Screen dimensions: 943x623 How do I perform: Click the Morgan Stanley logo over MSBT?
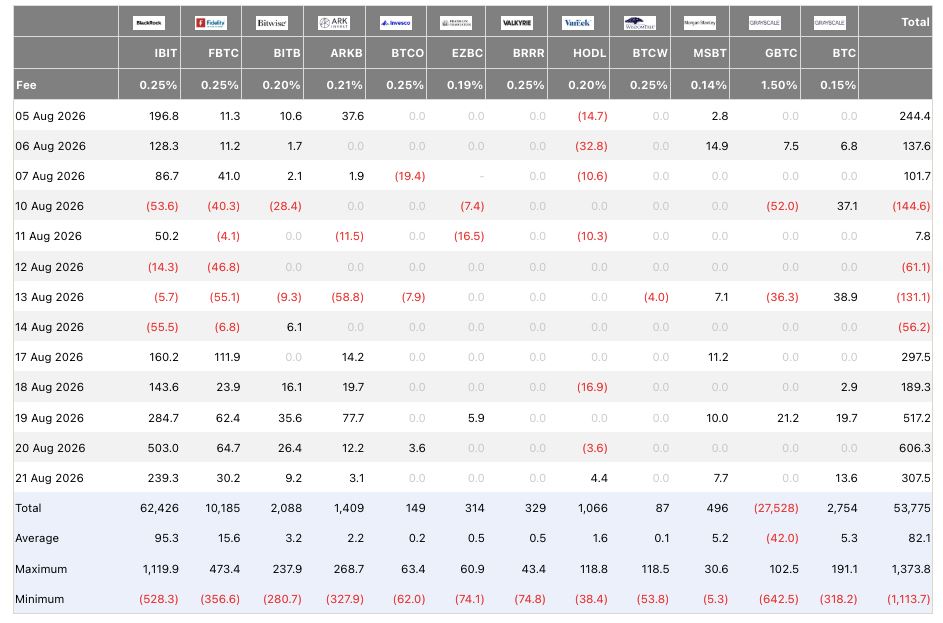(699, 23)
